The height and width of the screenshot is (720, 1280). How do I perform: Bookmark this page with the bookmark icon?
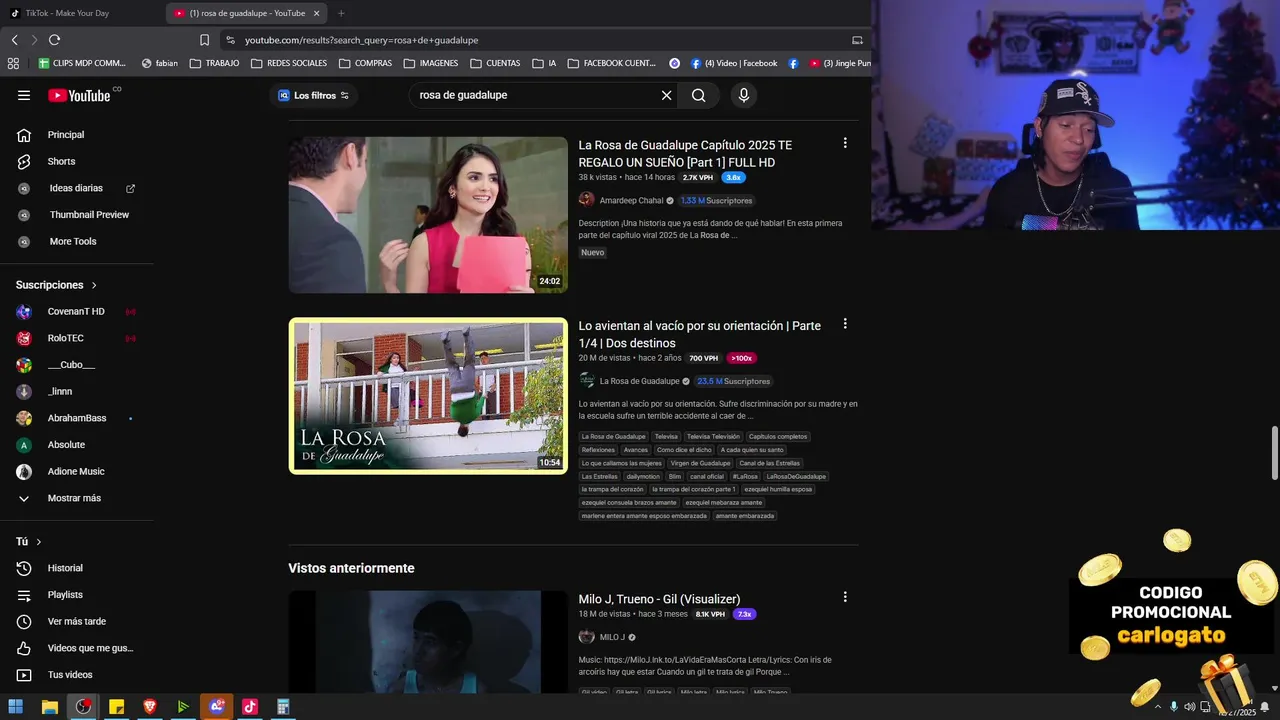(x=204, y=40)
